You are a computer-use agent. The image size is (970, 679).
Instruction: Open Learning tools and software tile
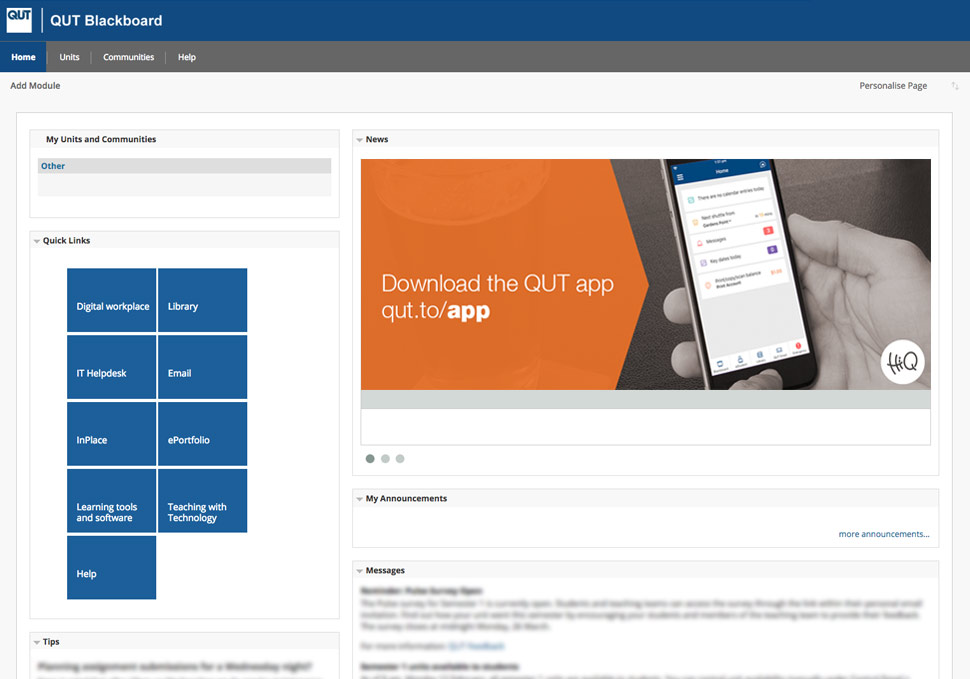coord(111,501)
